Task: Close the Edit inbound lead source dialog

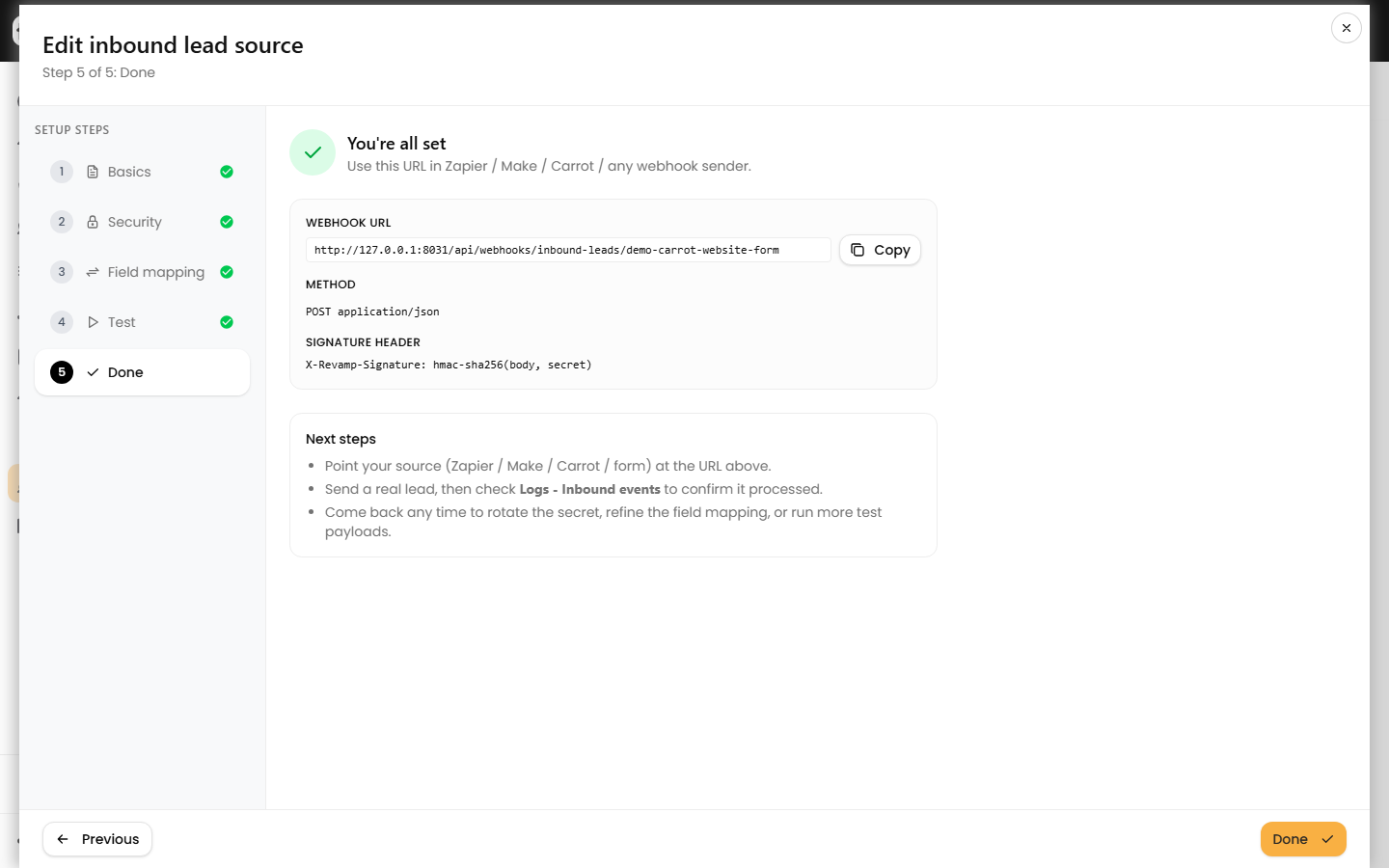Action: 1346,28
